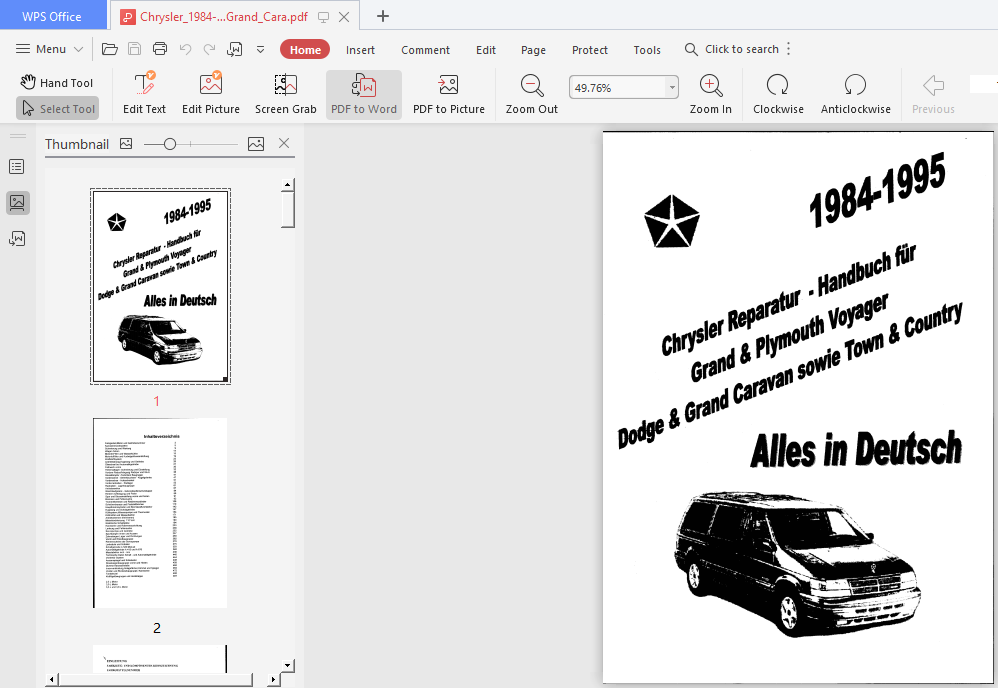Click the thumbnail panel vertical scrollbar thumb
This screenshot has width=998, height=688.
click(288, 209)
